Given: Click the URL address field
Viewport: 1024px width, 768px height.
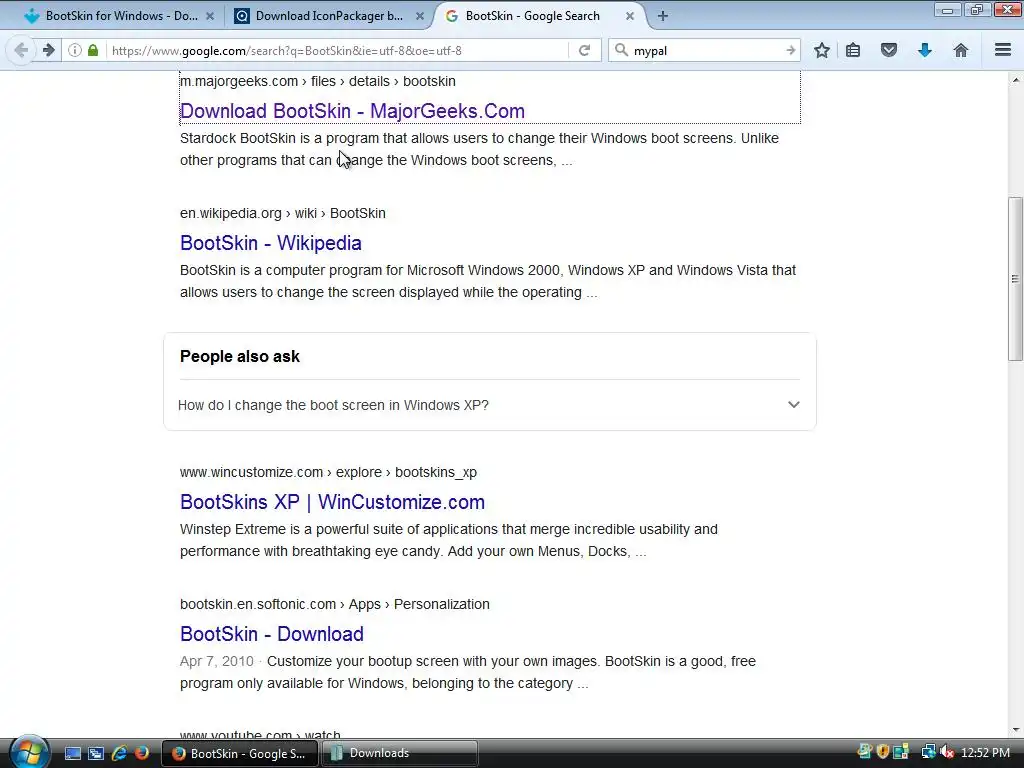Looking at the screenshot, I should [x=336, y=50].
